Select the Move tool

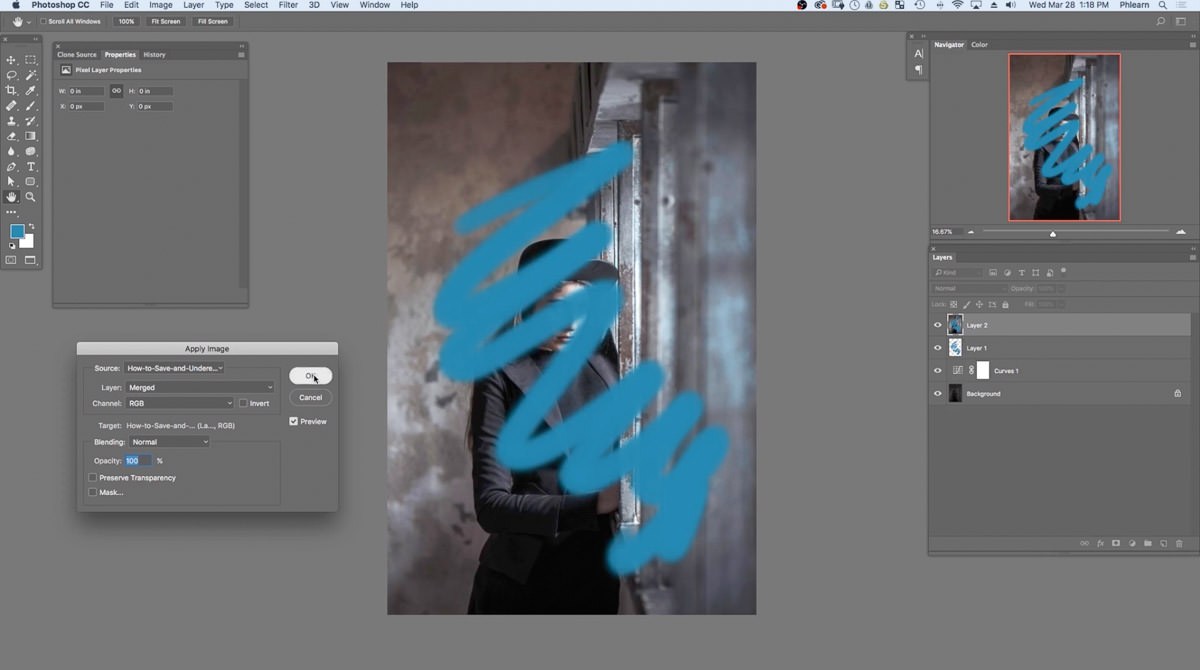pos(12,60)
